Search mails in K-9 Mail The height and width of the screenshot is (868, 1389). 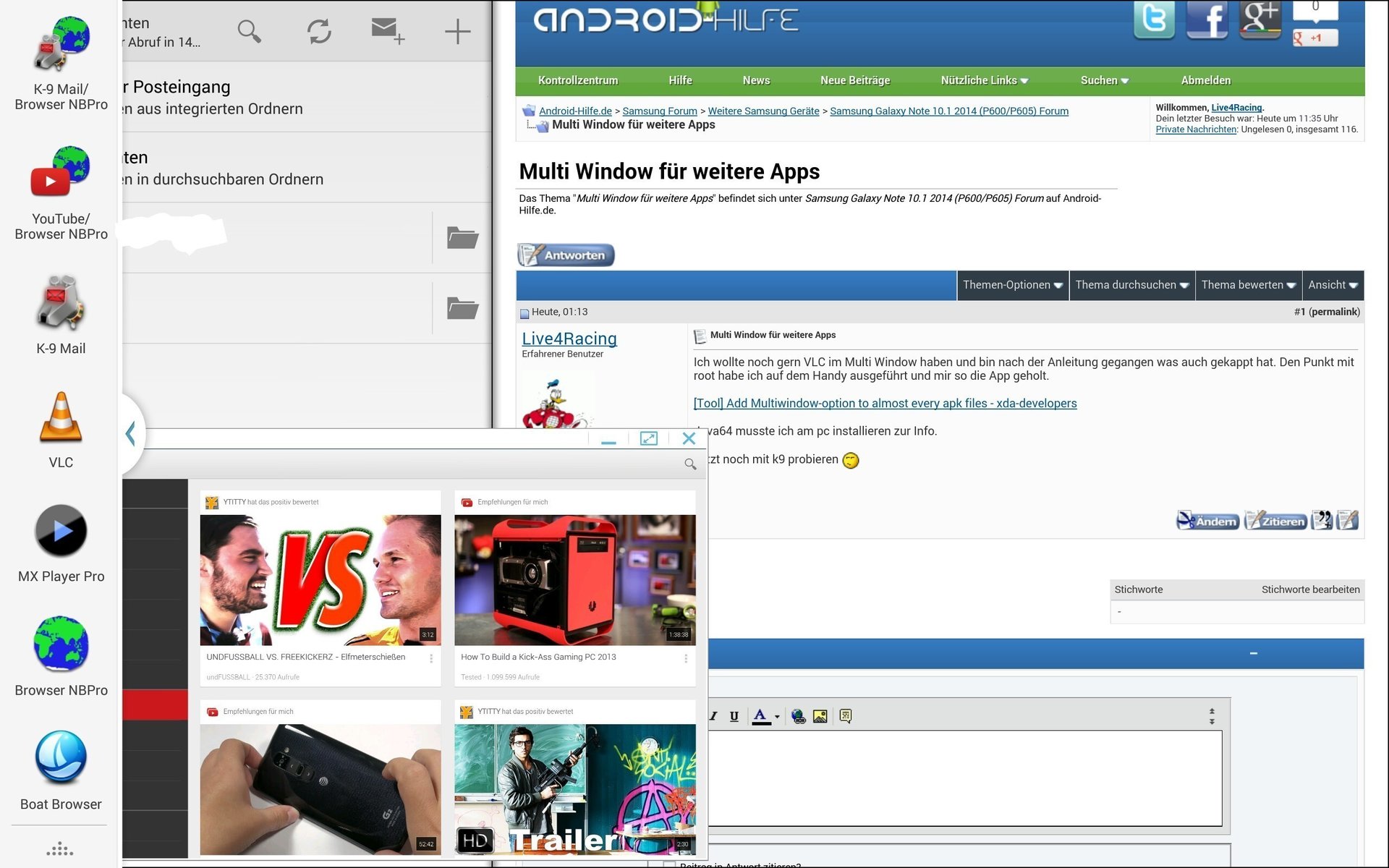[x=249, y=31]
